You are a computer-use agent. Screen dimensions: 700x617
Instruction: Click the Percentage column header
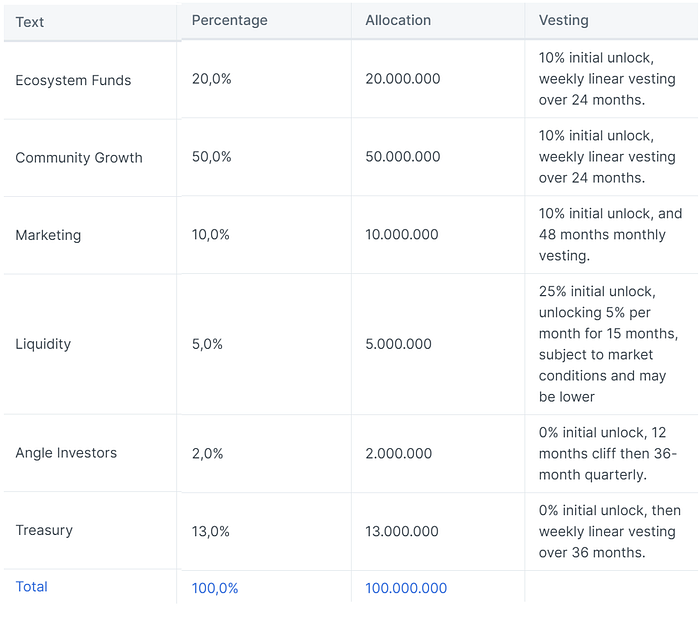tap(229, 20)
